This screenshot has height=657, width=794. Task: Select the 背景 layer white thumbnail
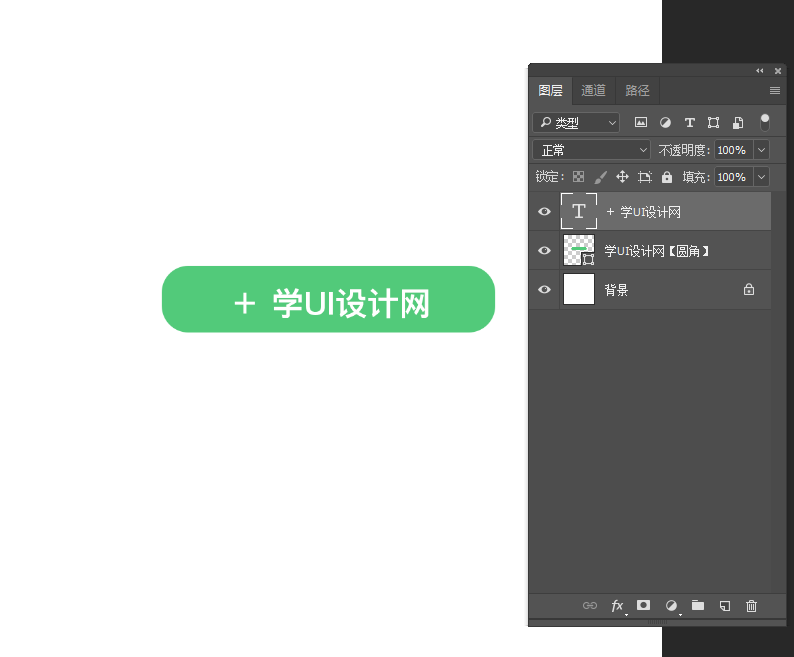[x=579, y=289]
